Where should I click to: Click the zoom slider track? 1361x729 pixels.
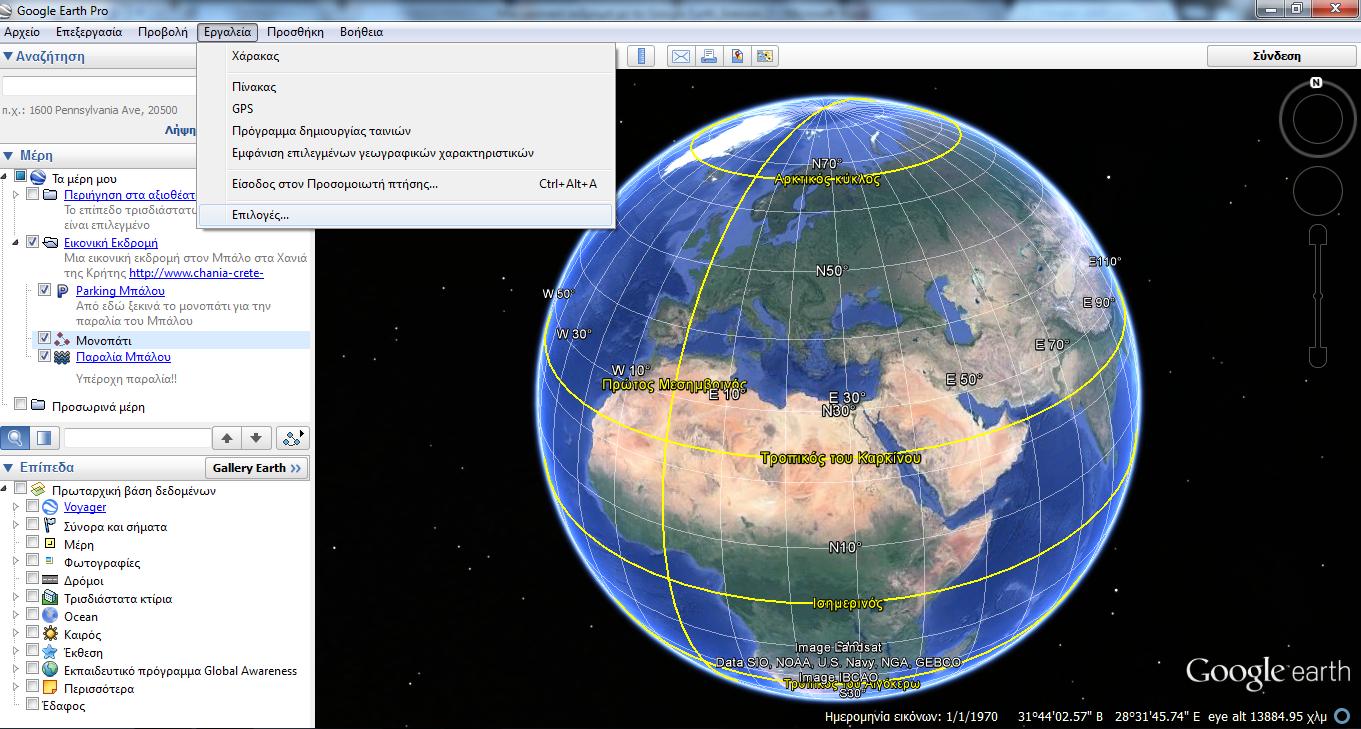click(1318, 296)
